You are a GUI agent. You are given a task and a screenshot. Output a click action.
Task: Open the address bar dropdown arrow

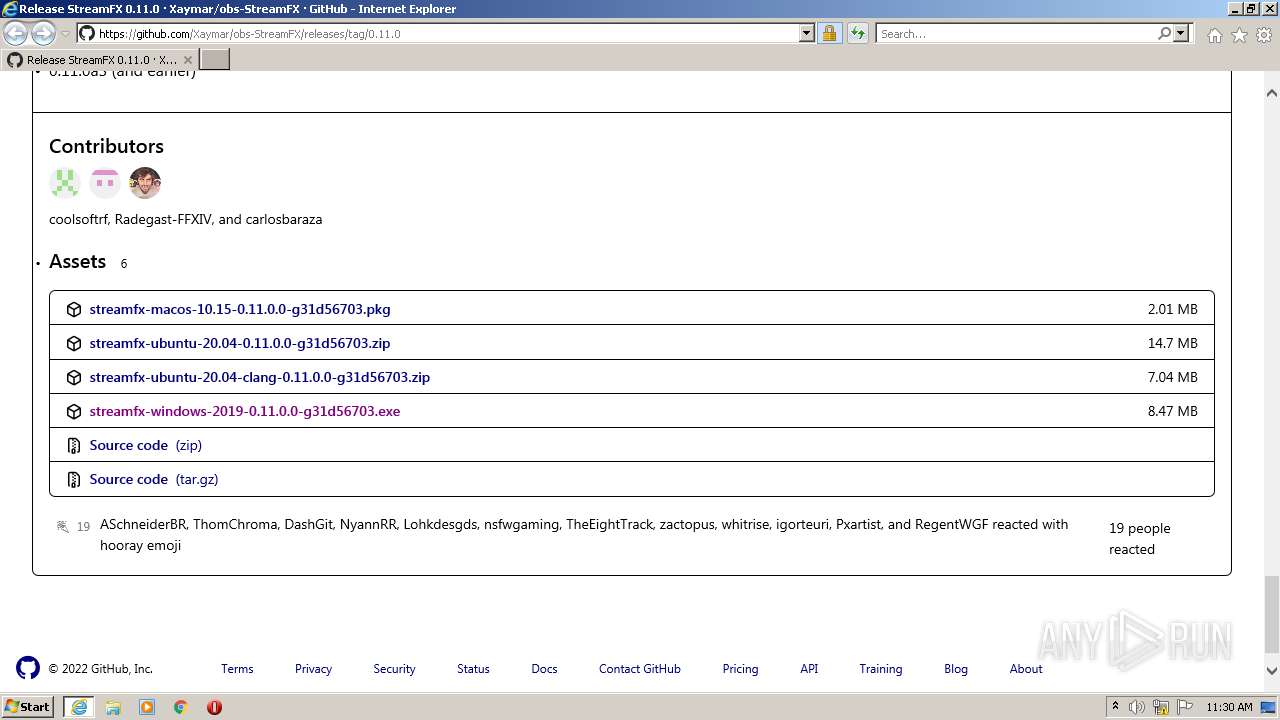tap(807, 33)
